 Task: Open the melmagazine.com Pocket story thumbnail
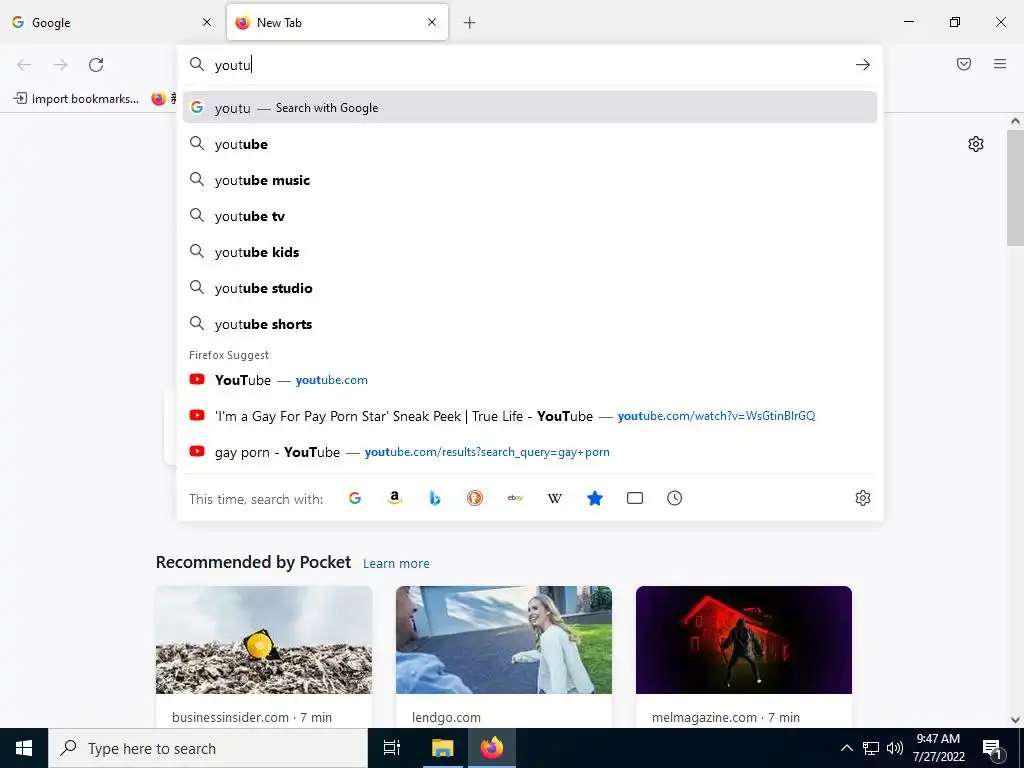744,640
